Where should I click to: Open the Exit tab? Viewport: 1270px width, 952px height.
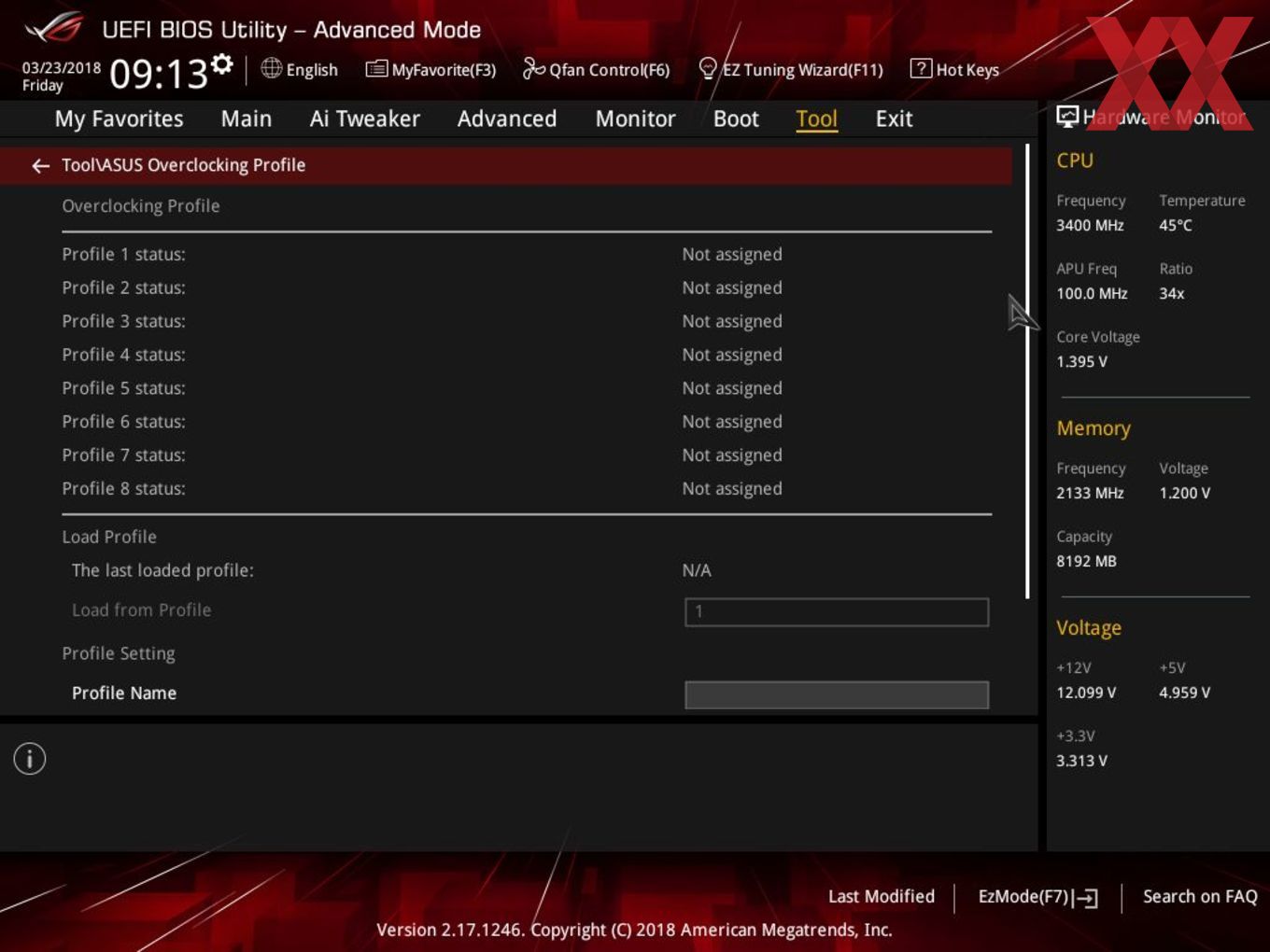point(894,119)
